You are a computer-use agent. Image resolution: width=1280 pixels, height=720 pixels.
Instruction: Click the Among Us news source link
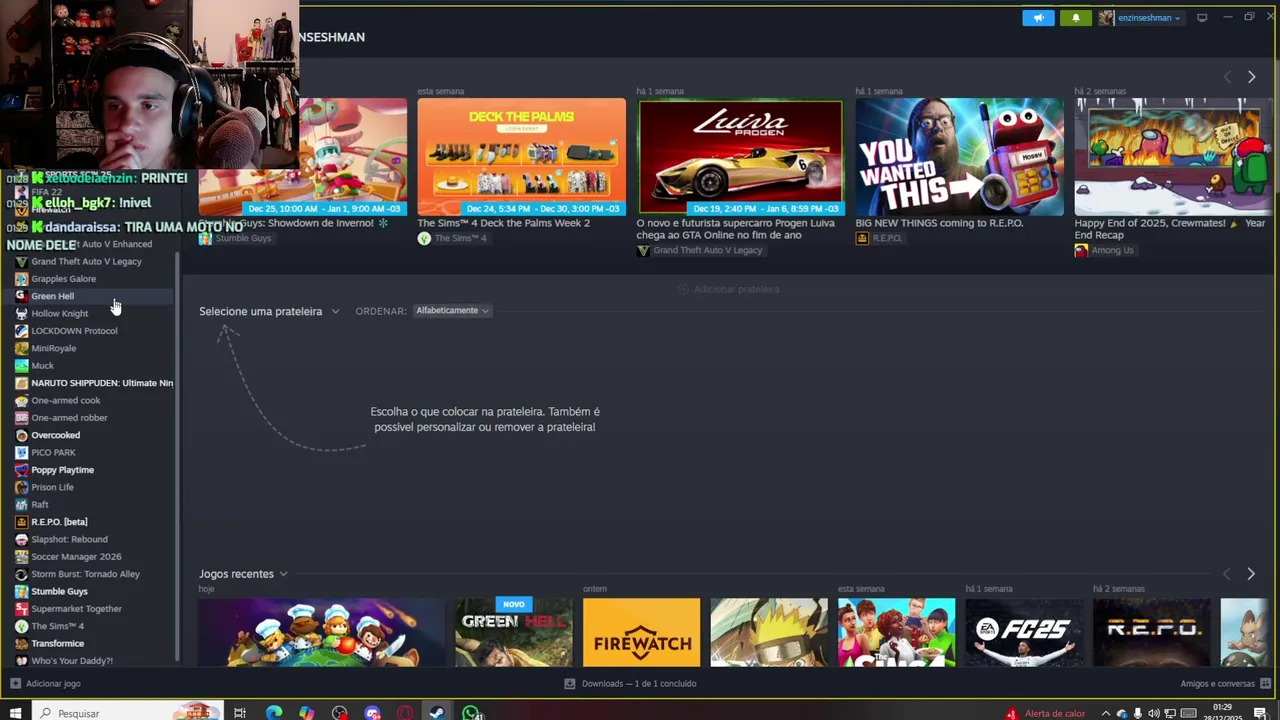pos(1112,250)
